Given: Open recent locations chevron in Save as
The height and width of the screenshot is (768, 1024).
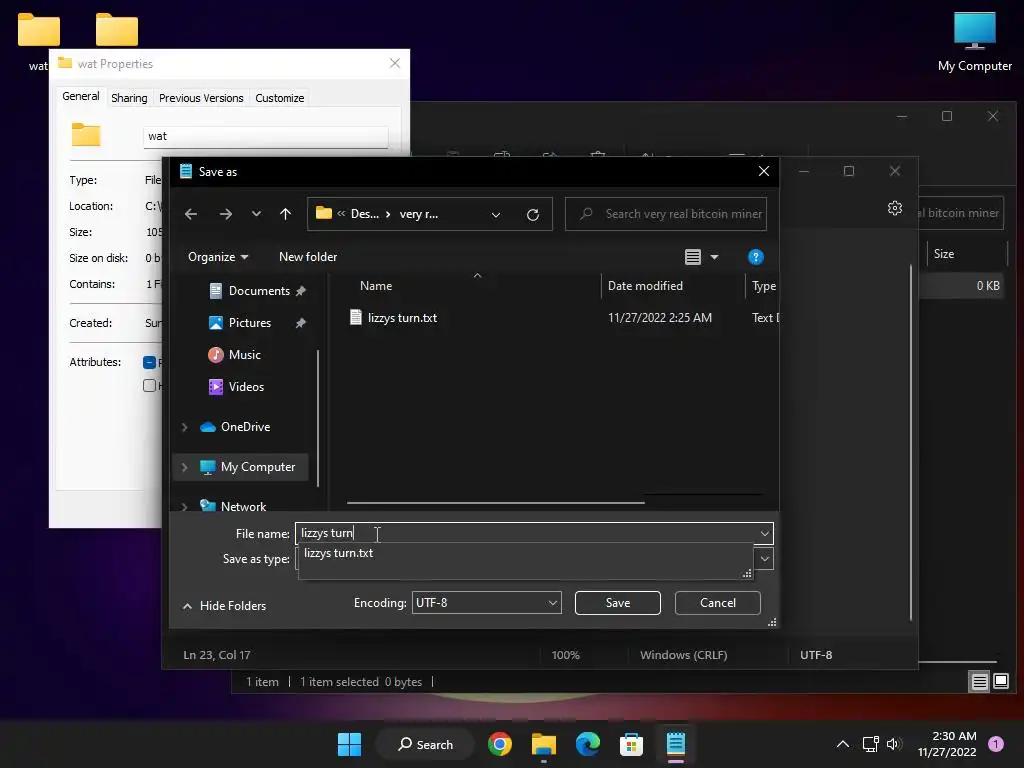Looking at the screenshot, I should pos(256,214).
